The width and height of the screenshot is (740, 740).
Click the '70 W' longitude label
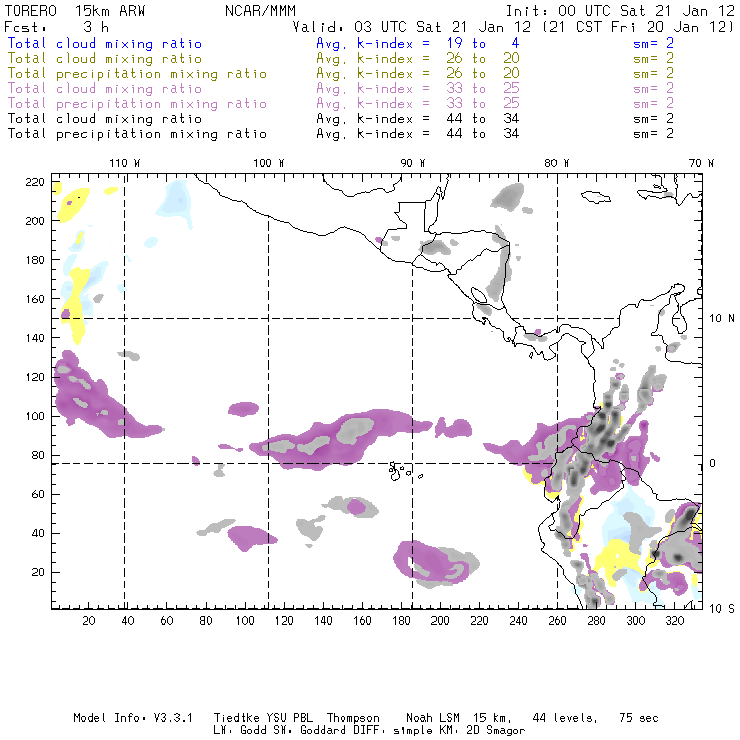point(701,163)
